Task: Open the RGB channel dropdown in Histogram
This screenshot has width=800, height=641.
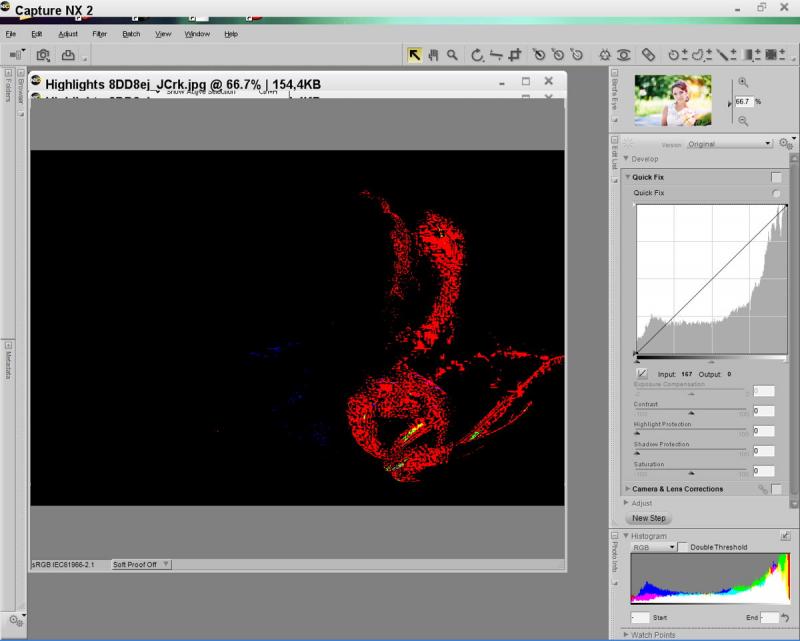Action: point(654,547)
